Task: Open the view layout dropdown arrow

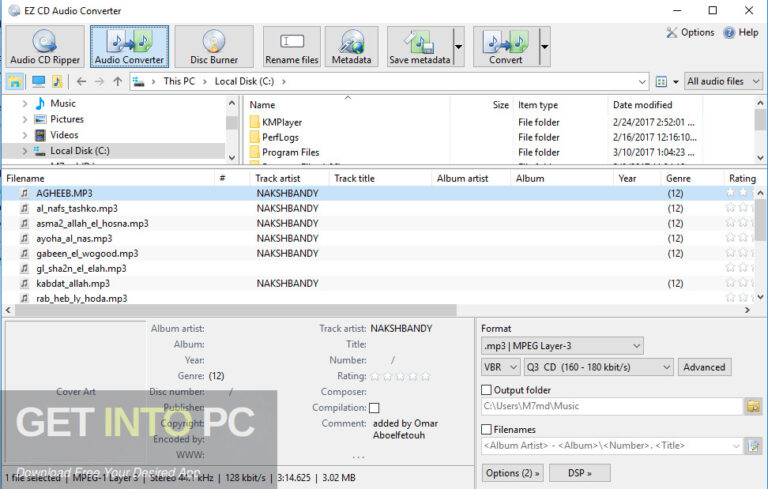Action: (675, 82)
